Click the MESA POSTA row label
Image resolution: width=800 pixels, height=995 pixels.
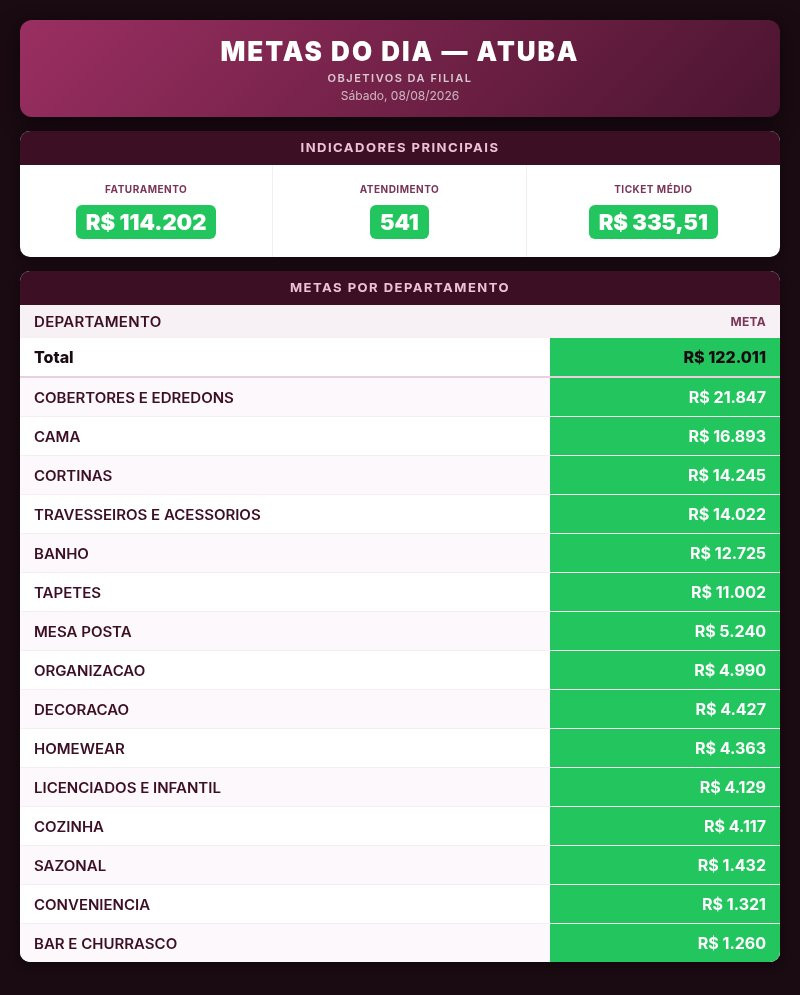[82, 631]
